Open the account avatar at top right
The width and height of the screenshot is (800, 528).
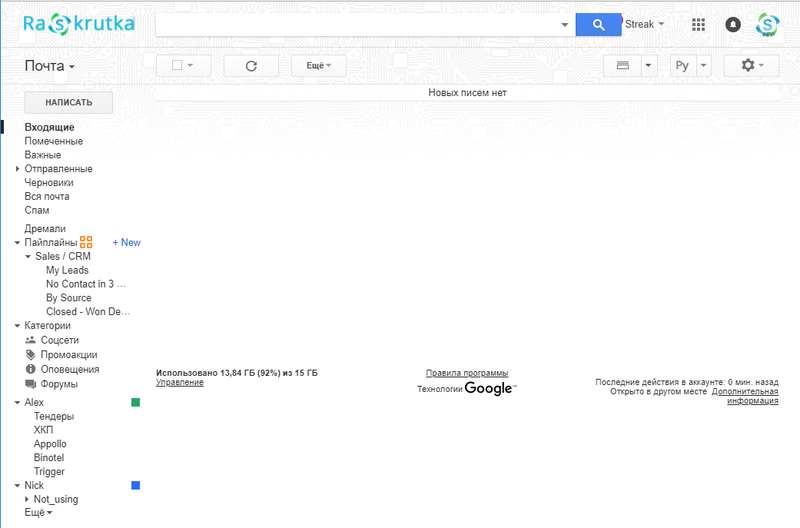tap(767, 24)
